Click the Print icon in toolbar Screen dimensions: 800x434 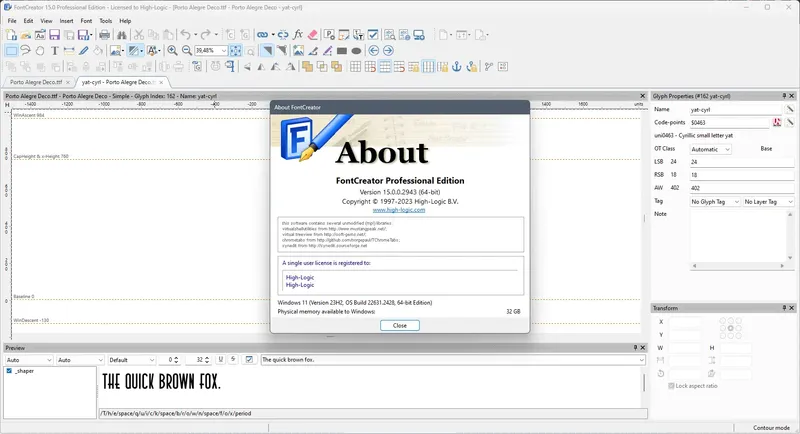[105, 35]
